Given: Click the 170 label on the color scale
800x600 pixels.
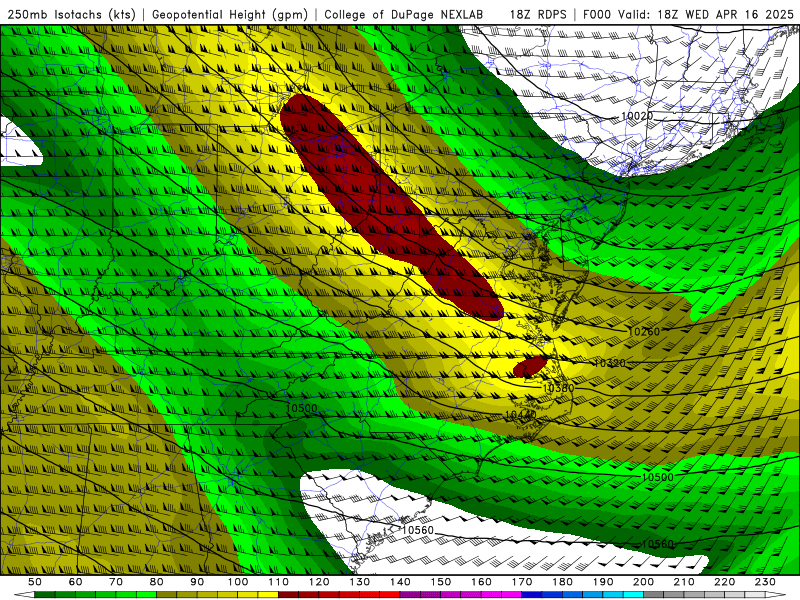Looking at the screenshot, I should [x=522, y=582].
